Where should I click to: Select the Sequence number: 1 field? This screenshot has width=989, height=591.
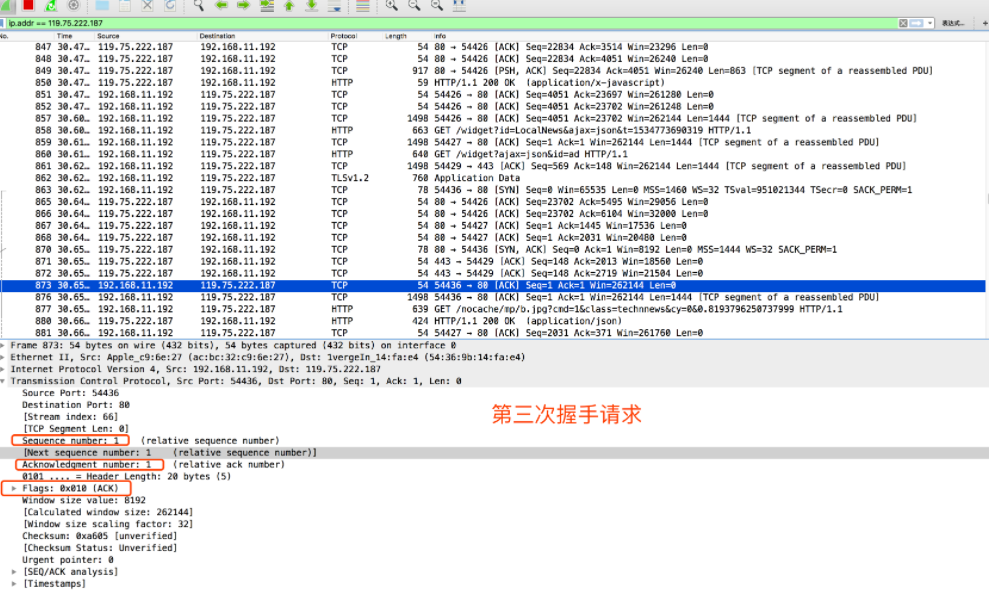(70, 441)
